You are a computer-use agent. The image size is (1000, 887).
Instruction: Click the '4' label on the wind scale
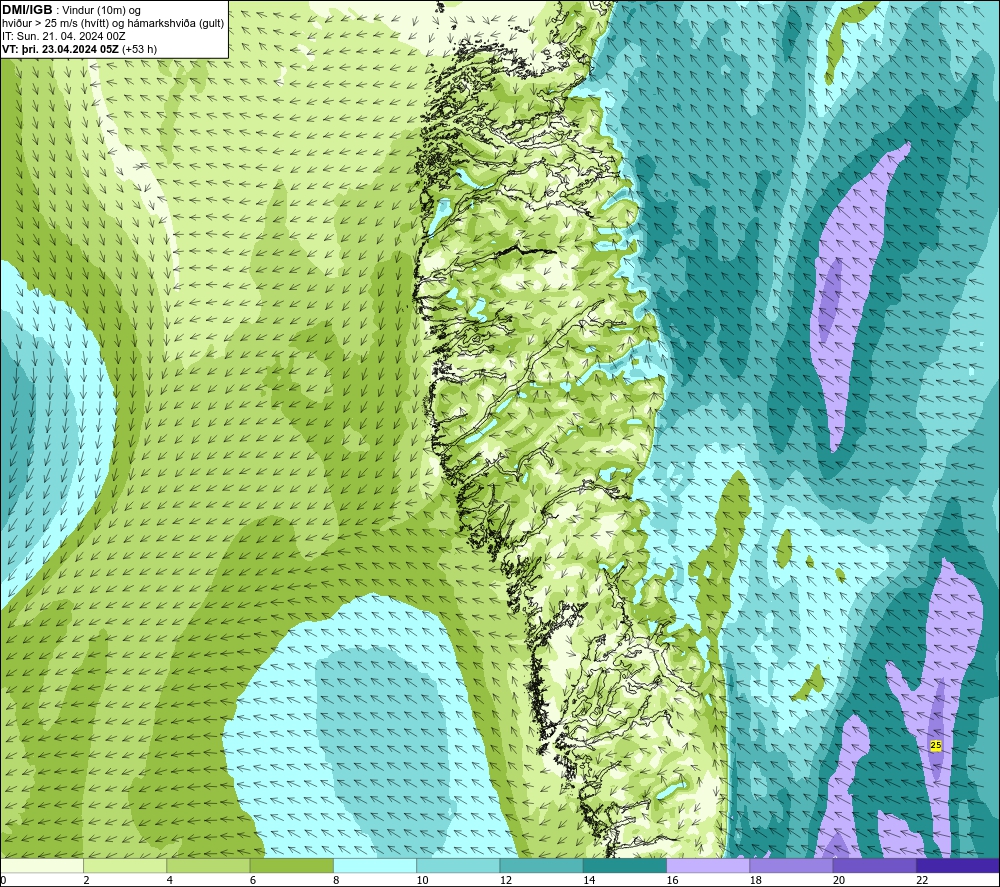click(170, 880)
